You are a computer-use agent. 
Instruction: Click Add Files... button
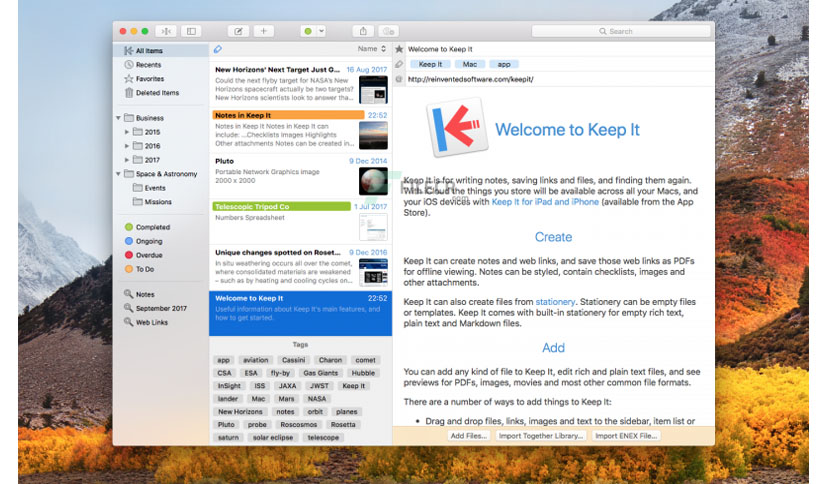pos(469,436)
